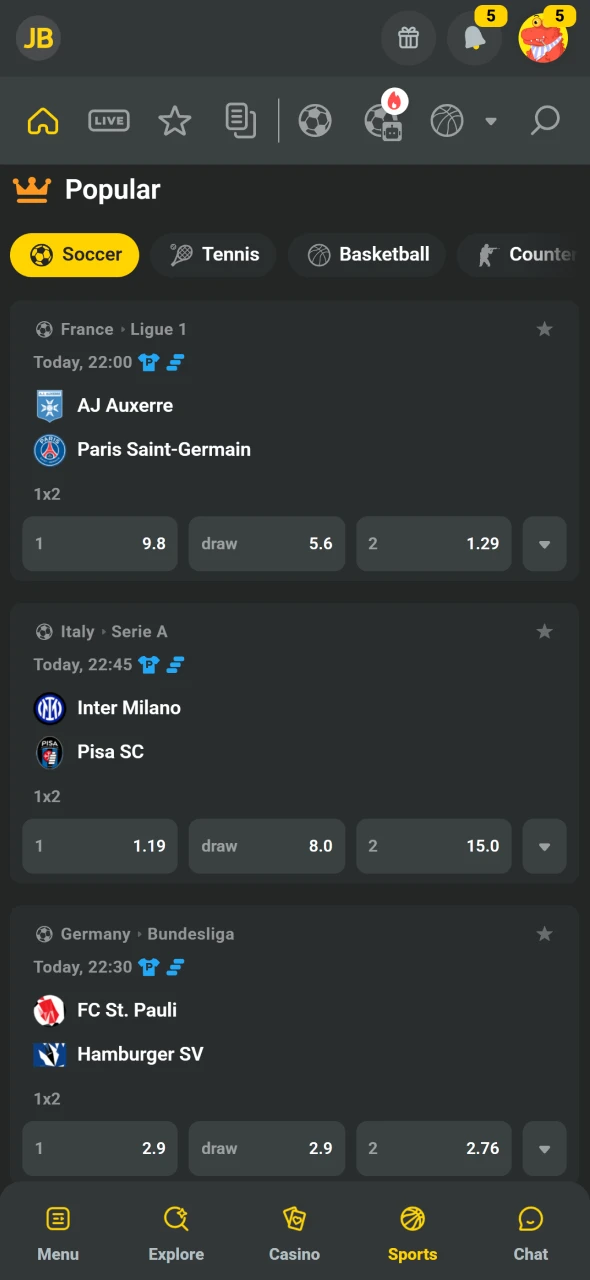Expand additional markets for the Serie A match

click(544, 846)
